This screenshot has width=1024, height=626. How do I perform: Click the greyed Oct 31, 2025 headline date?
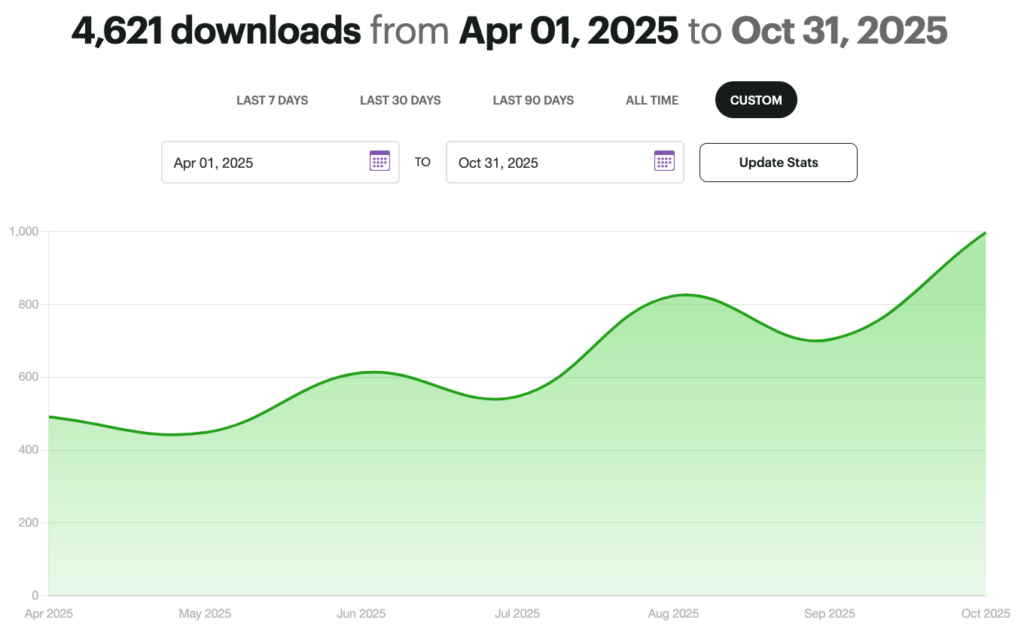[838, 32]
